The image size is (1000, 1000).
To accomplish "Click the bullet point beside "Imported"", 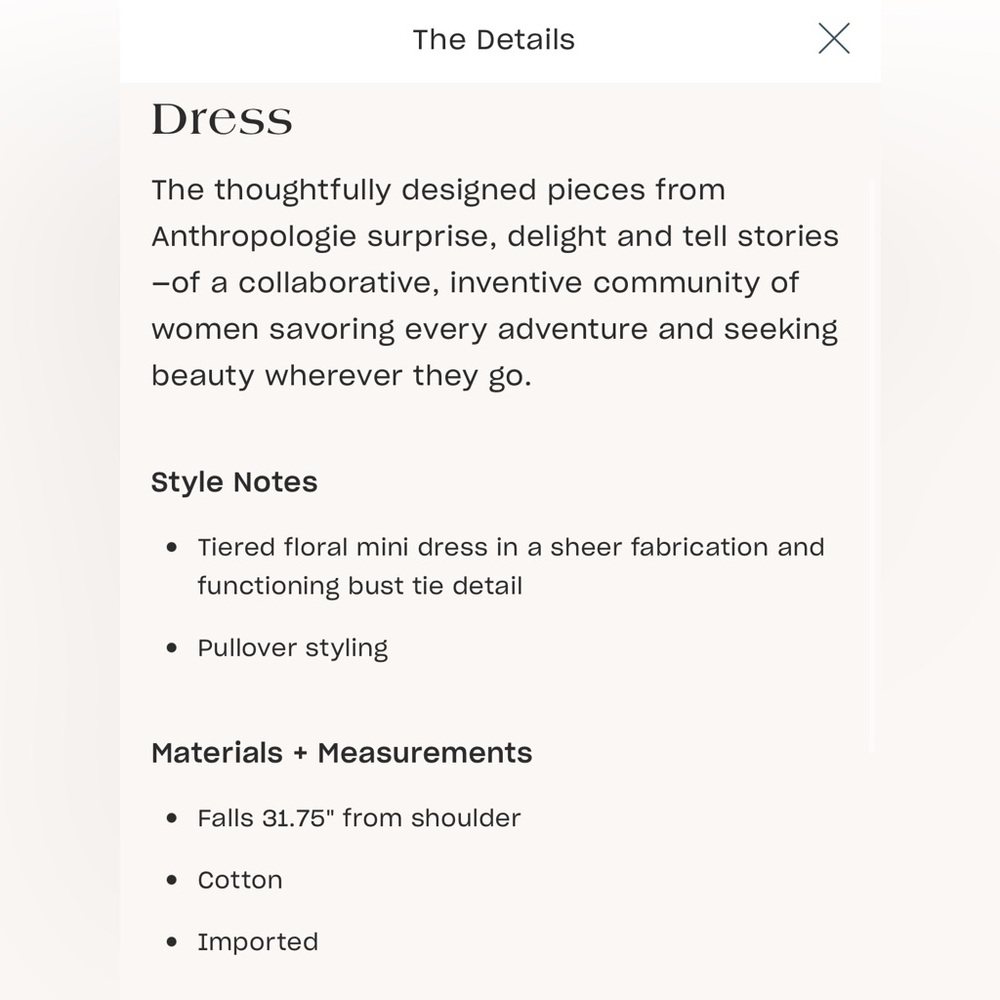I will tap(173, 942).
